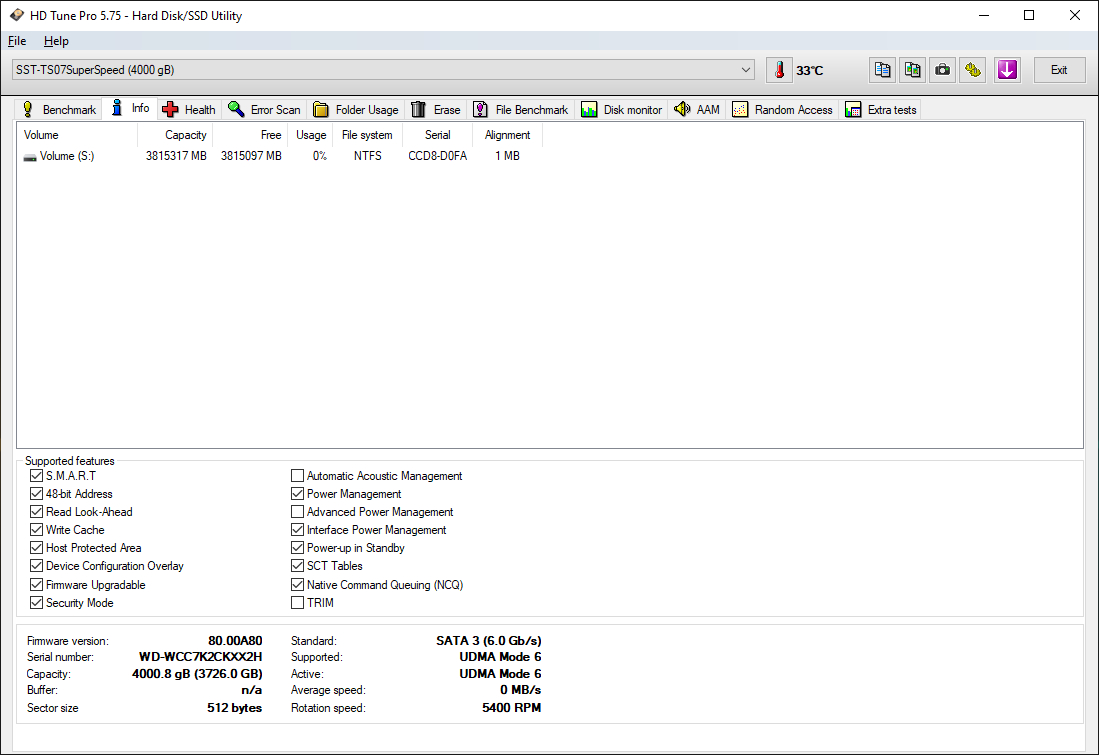
Task: Sort by the Alignment column header
Action: (x=507, y=135)
